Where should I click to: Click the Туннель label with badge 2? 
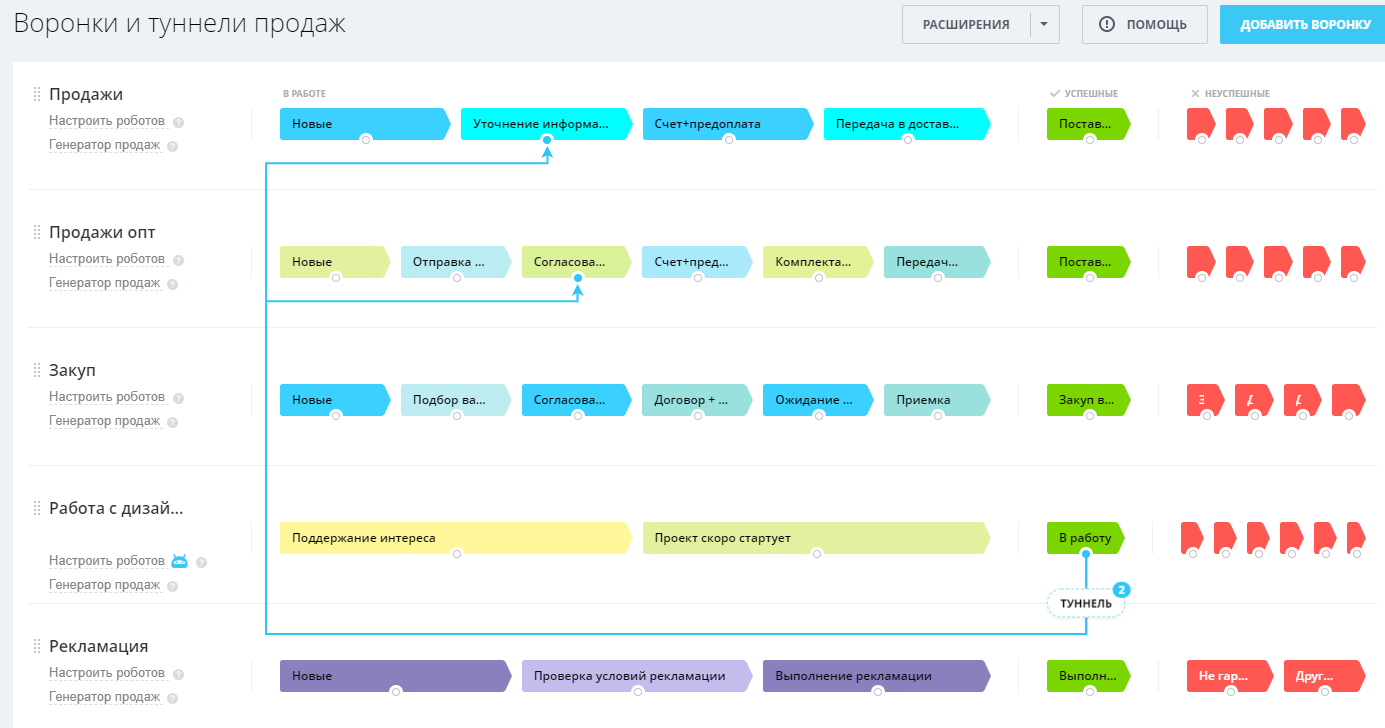1086,604
